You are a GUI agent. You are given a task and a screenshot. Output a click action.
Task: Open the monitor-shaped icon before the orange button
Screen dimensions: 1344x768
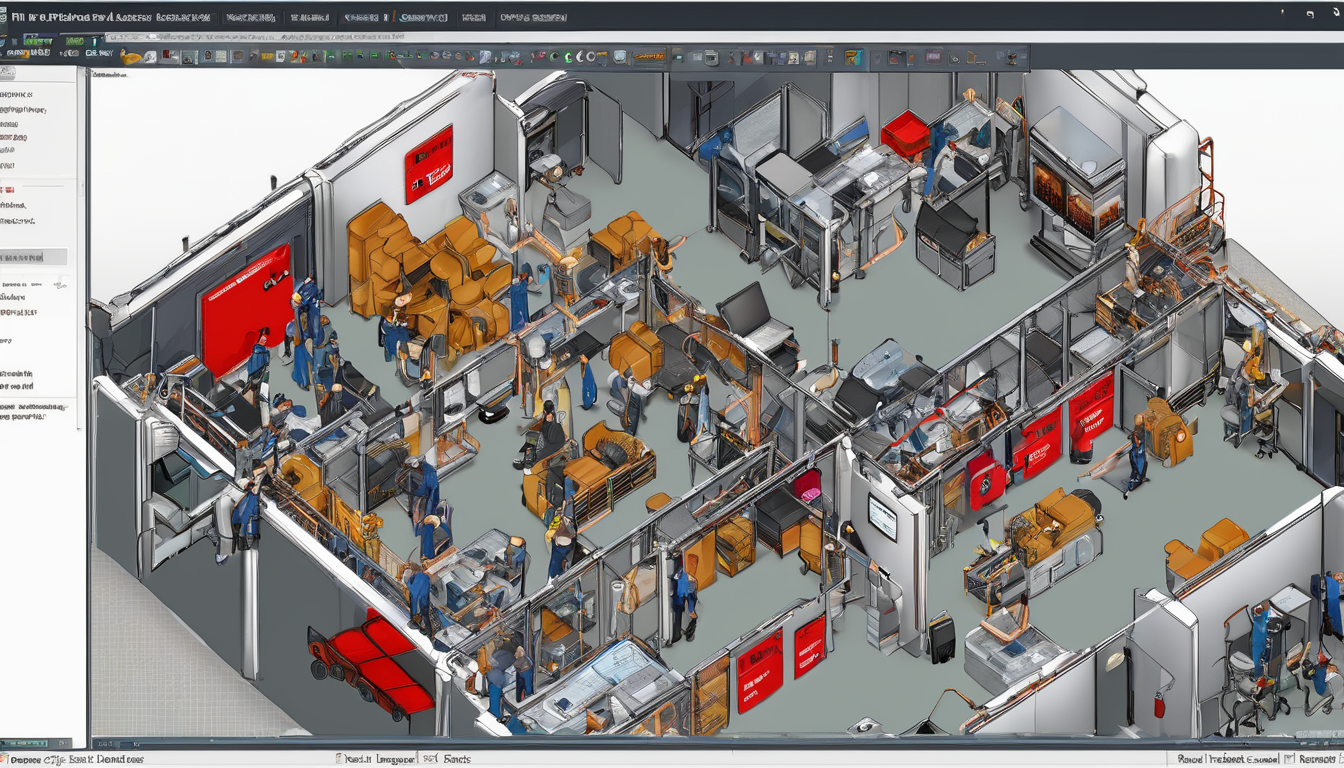(x=620, y=56)
